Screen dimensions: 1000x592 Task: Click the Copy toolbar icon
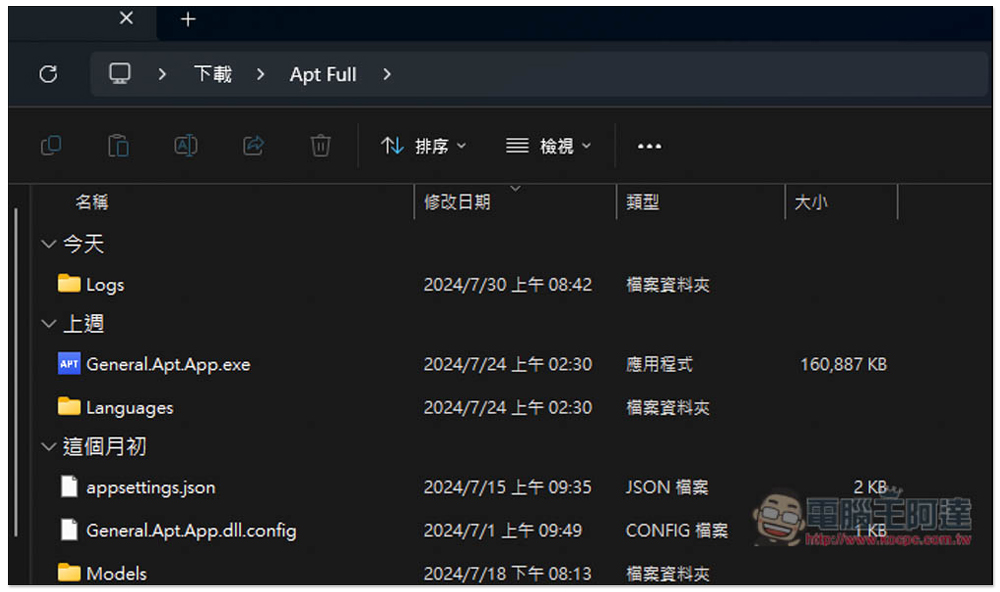pos(51,145)
